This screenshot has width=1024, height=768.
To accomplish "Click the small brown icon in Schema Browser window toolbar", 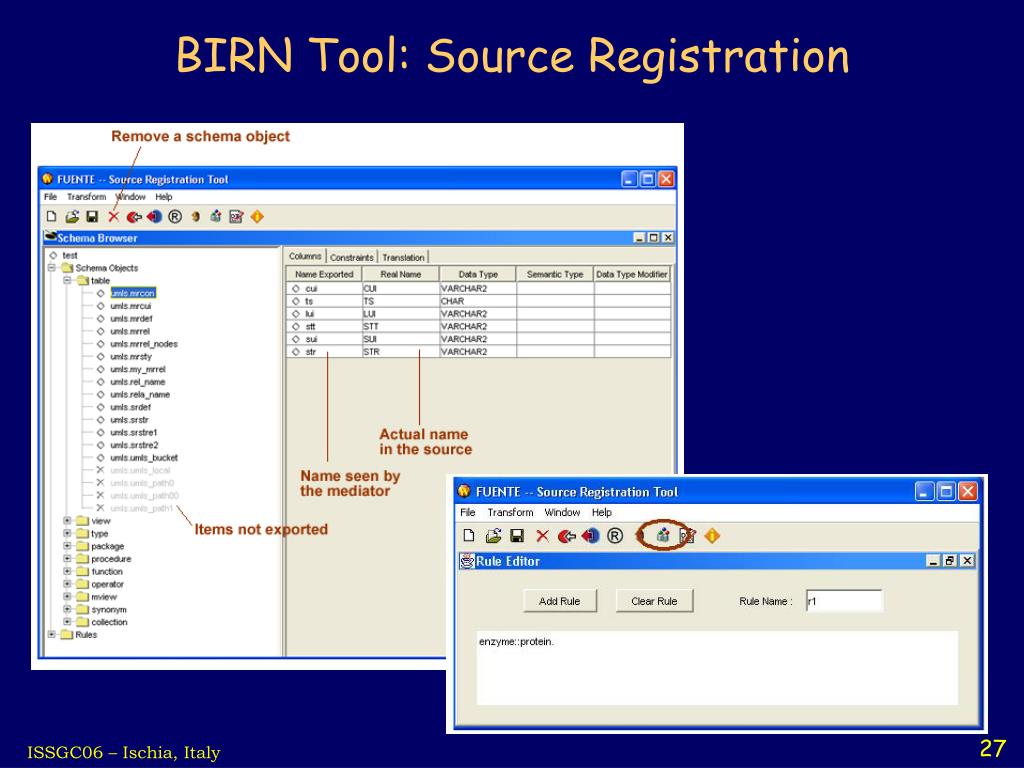I will tap(195, 217).
